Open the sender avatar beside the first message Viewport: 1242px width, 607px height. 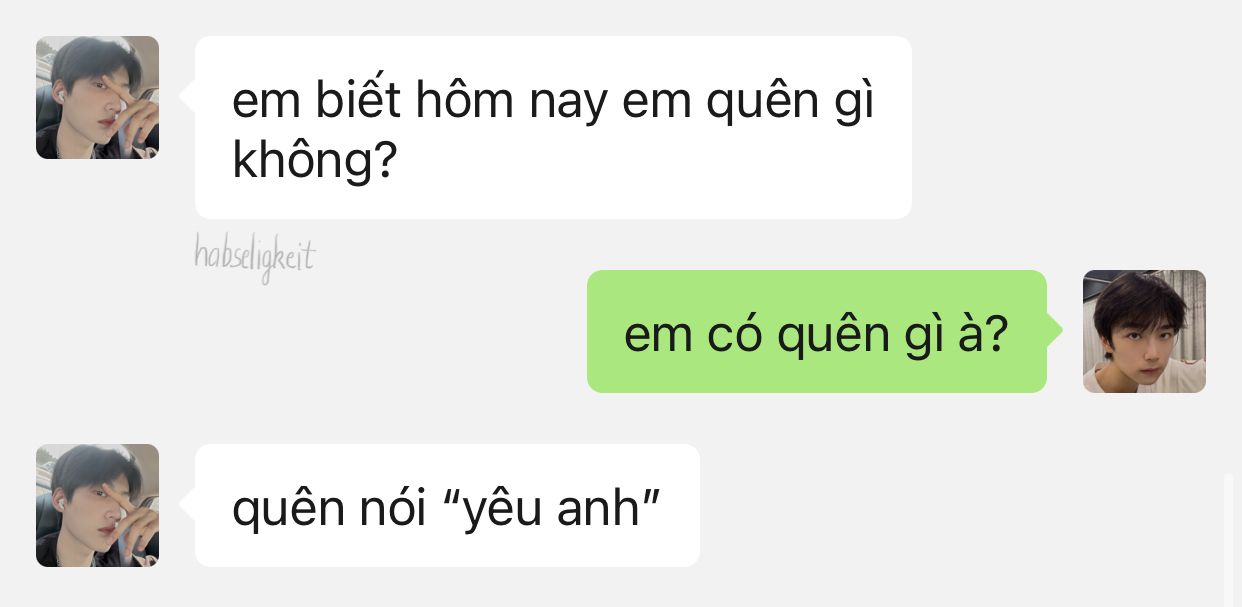click(97, 97)
